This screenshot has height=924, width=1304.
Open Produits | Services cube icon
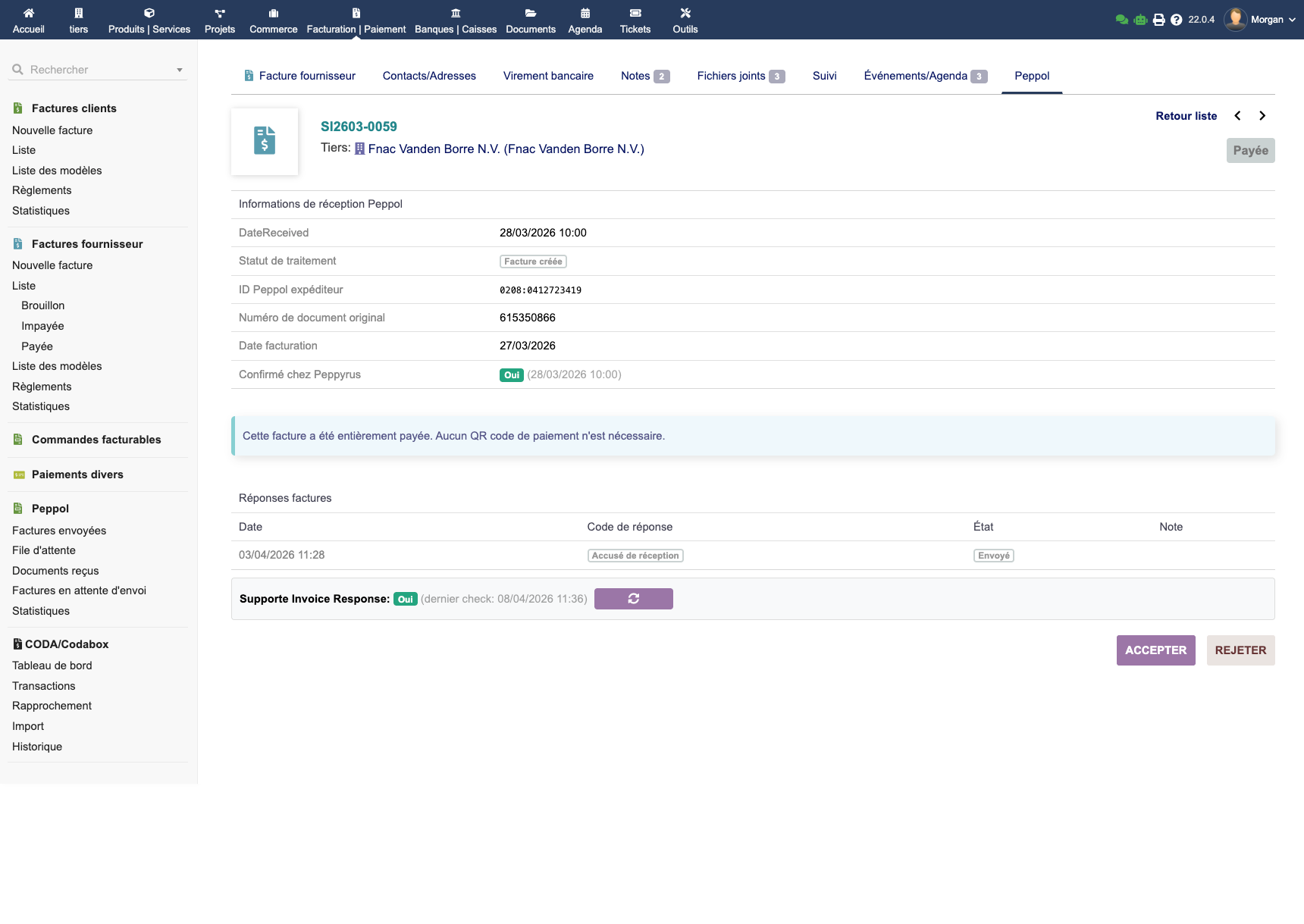149,13
